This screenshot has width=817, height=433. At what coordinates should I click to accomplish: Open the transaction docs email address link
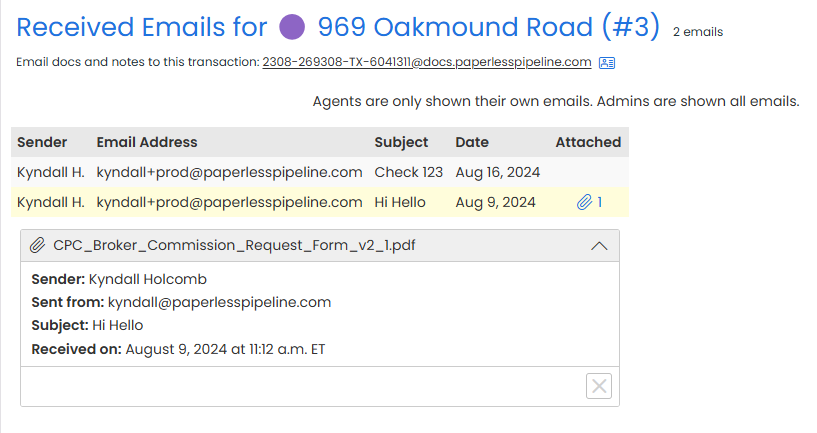tap(427, 62)
